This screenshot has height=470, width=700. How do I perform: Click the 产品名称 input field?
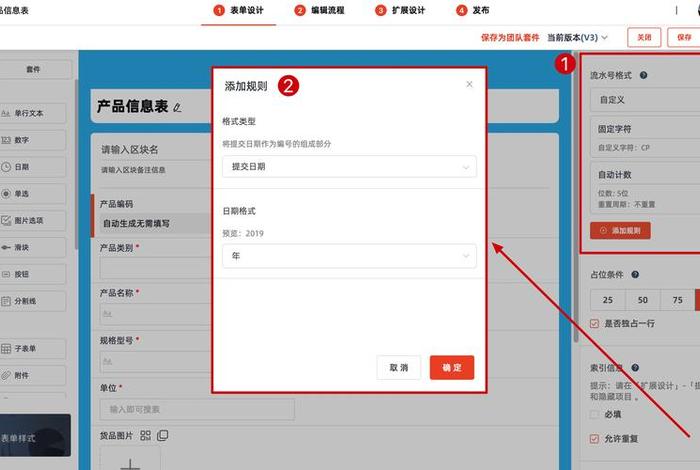pos(155,314)
